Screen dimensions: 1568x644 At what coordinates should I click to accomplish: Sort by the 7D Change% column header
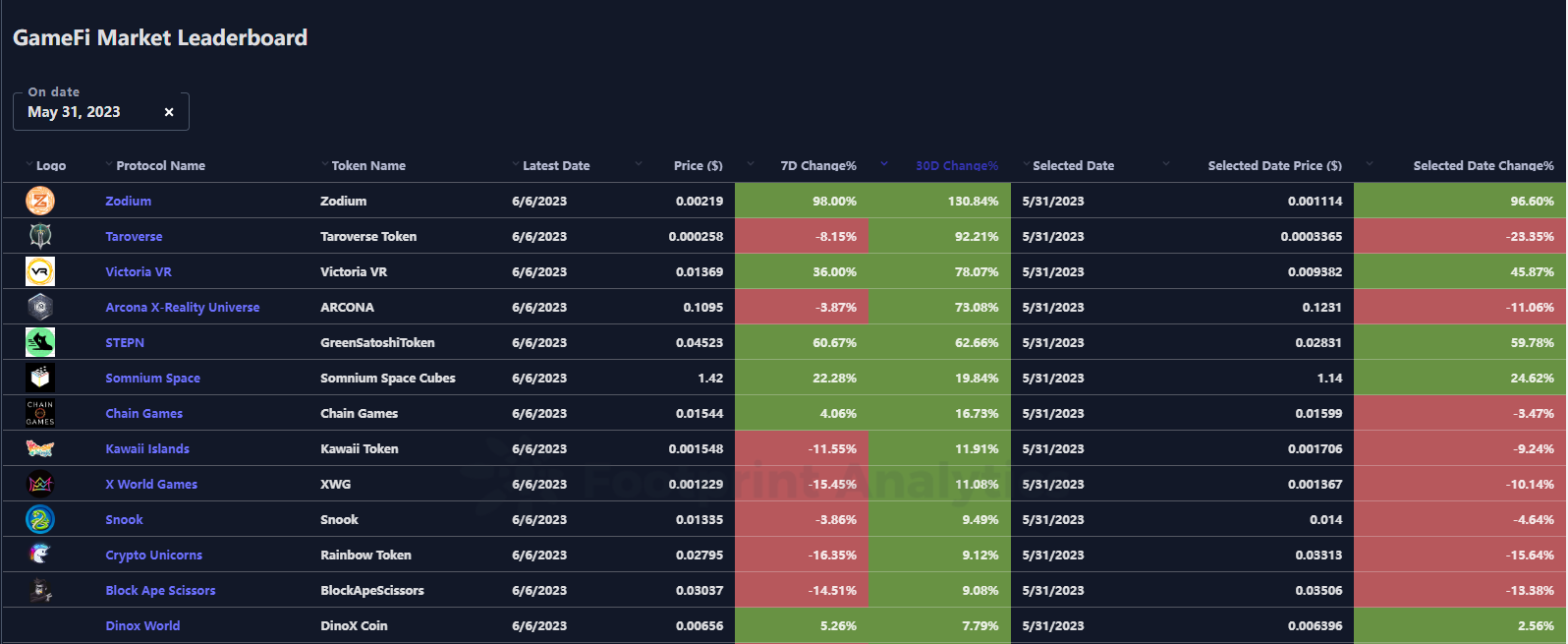[817, 166]
